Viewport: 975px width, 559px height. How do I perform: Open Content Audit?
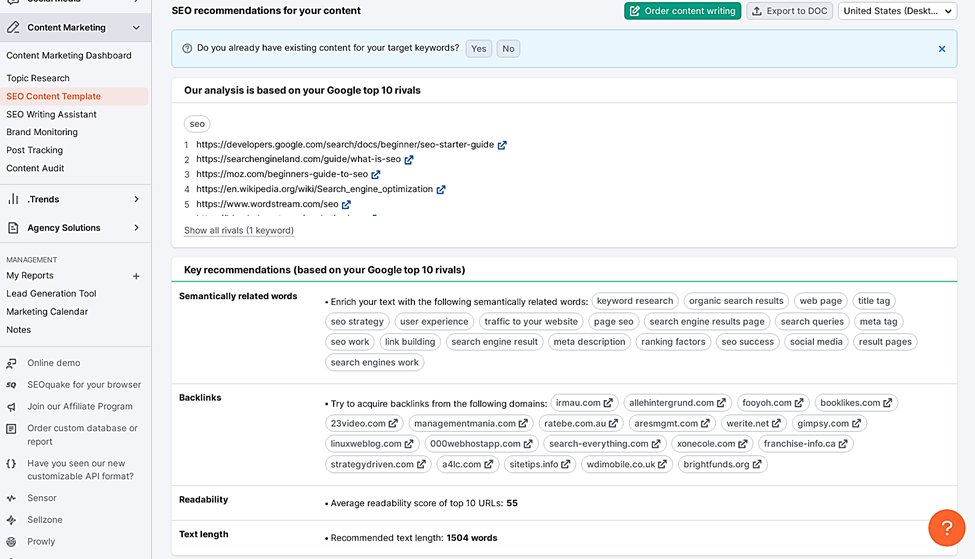[35, 168]
